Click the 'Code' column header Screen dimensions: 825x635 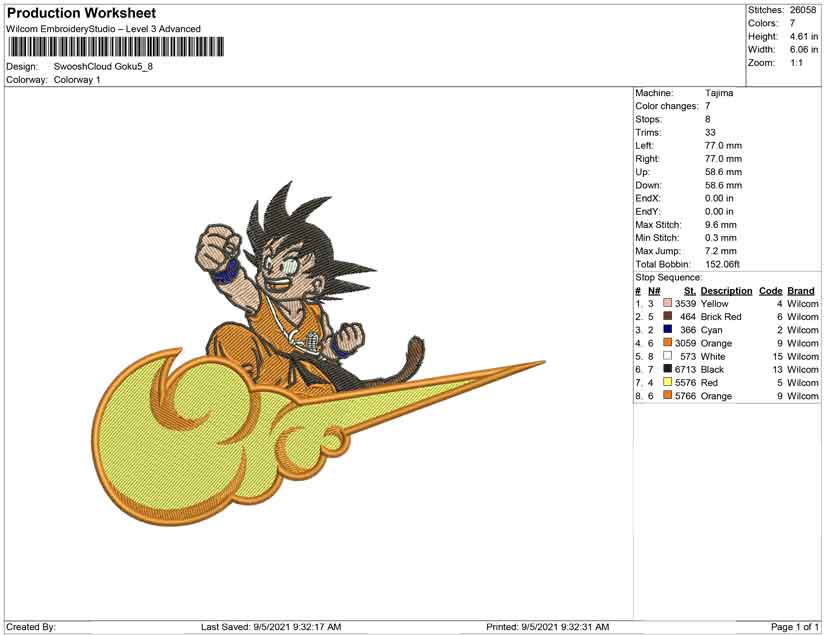click(x=771, y=291)
